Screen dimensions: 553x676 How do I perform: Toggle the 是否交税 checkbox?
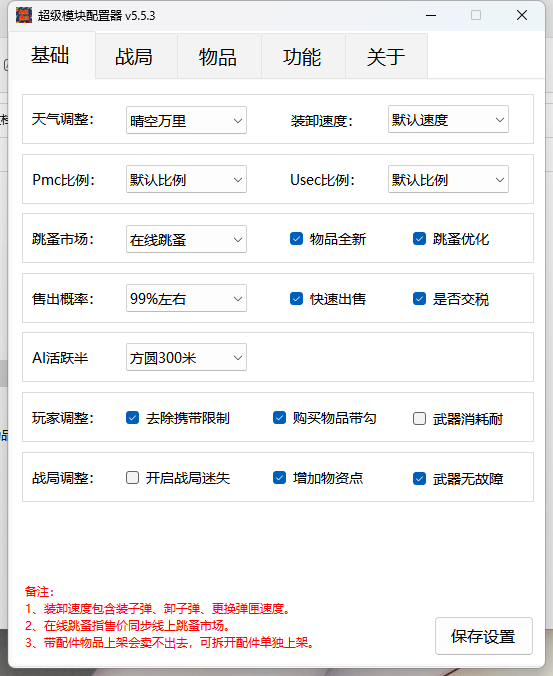419,298
